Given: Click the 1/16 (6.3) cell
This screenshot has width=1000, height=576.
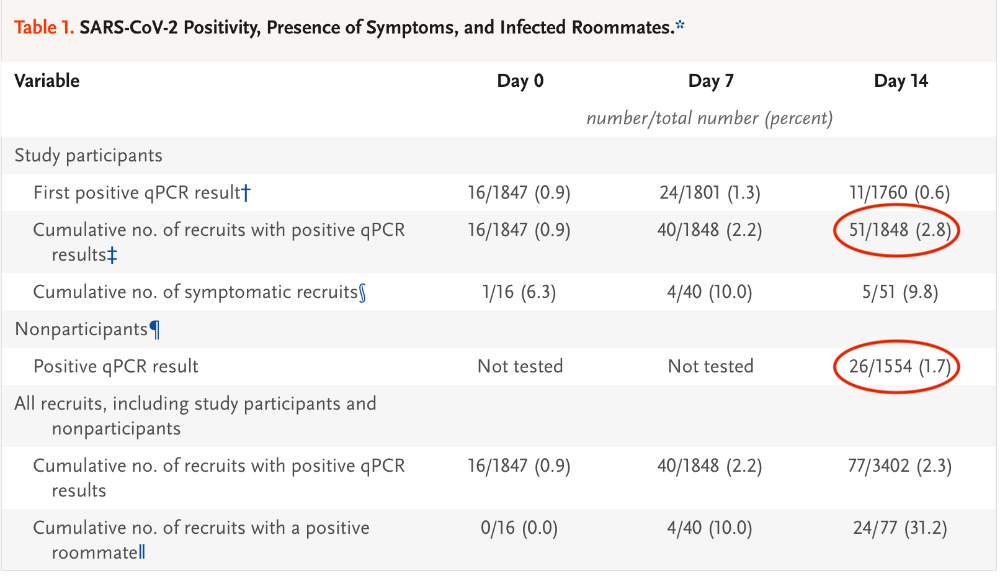Looking at the screenshot, I should 520,292.
